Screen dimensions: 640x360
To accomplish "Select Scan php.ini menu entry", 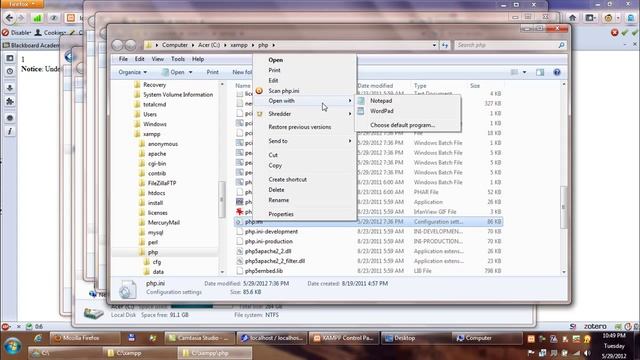I will pyautogui.click(x=284, y=91).
